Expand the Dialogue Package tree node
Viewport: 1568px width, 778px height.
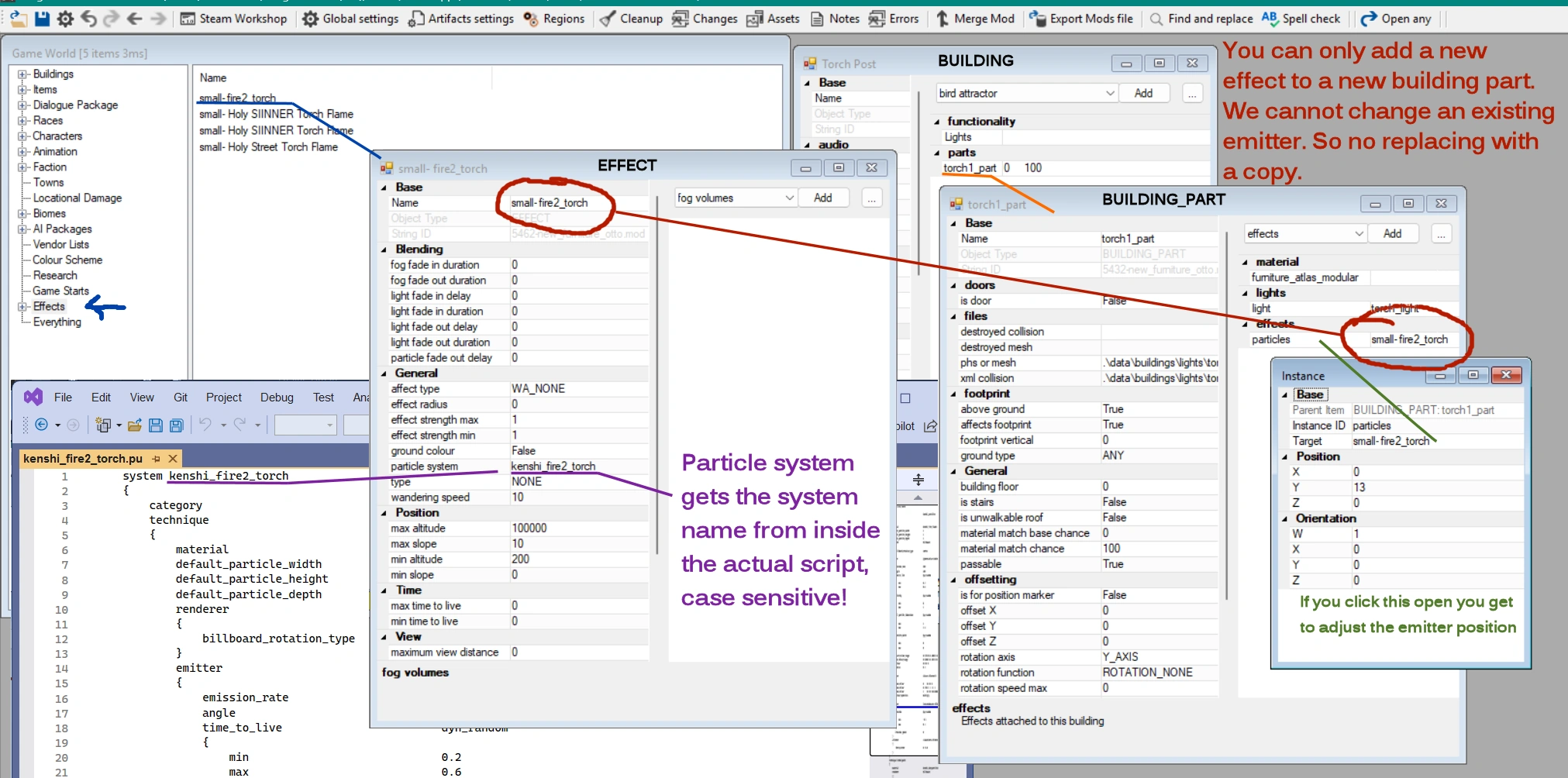(22, 105)
